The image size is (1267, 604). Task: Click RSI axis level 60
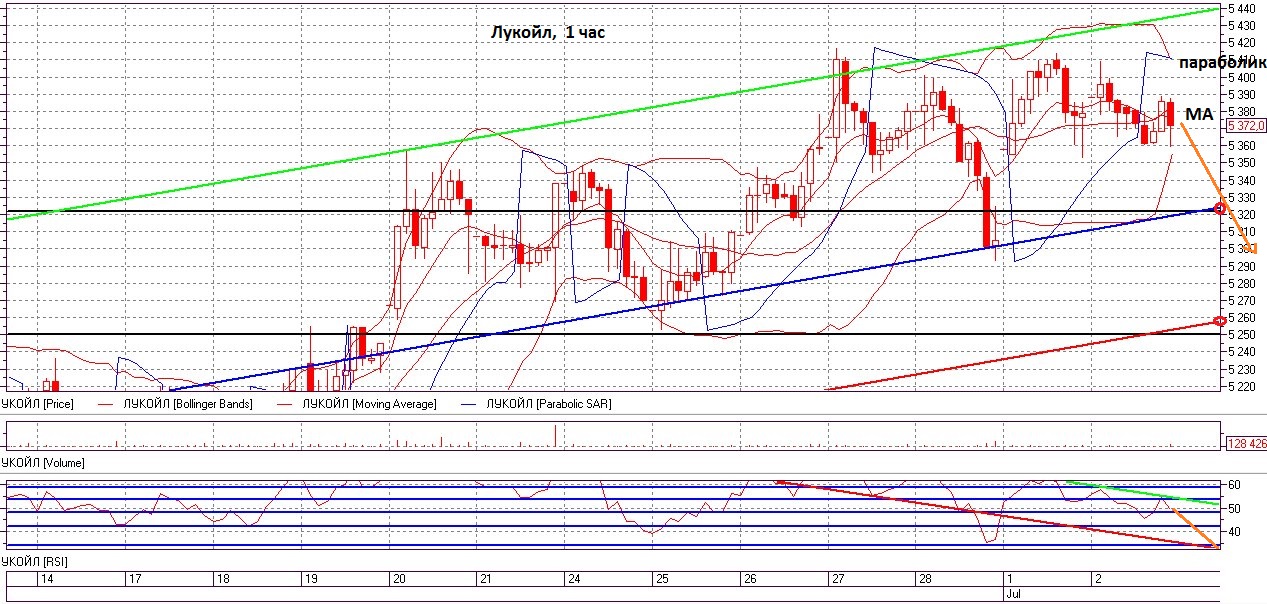point(1234,485)
